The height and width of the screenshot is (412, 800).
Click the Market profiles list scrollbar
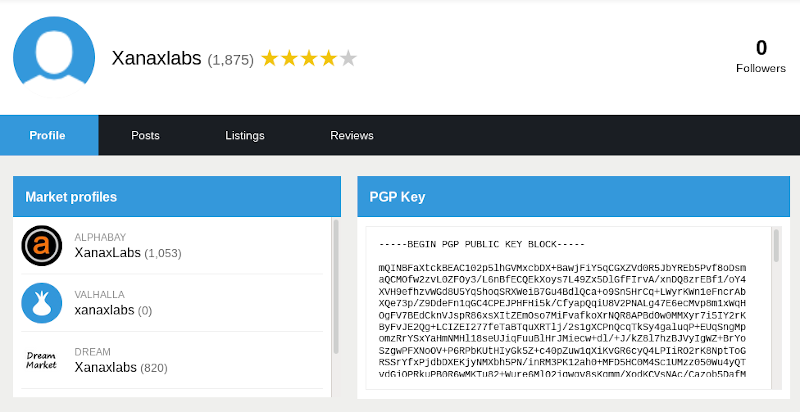click(336, 287)
